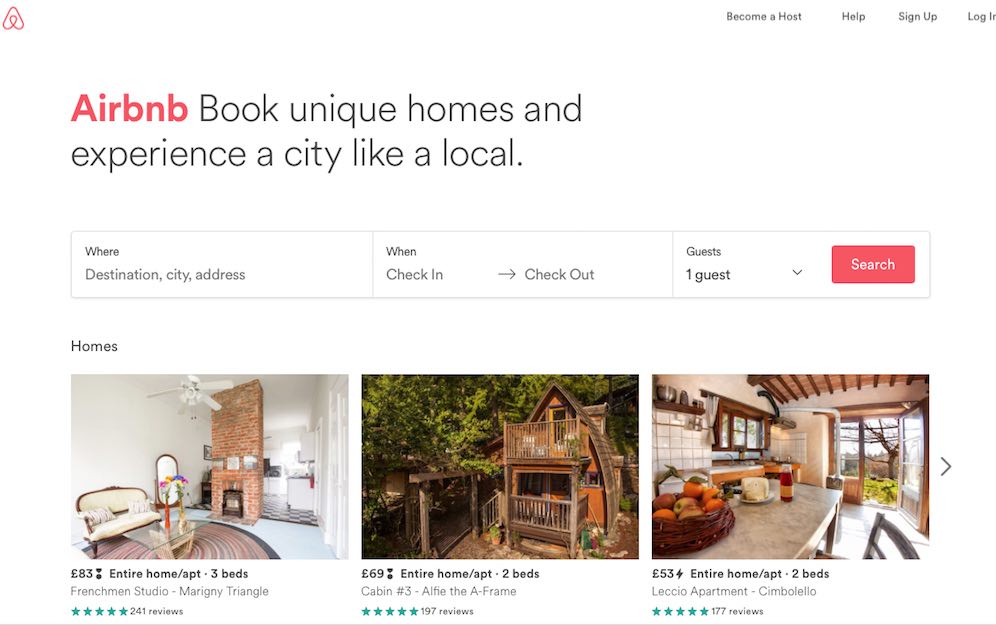Viewport: 996px width, 625px height.
Task: Click the Sign Up link
Action: click(x=917, y=17)
